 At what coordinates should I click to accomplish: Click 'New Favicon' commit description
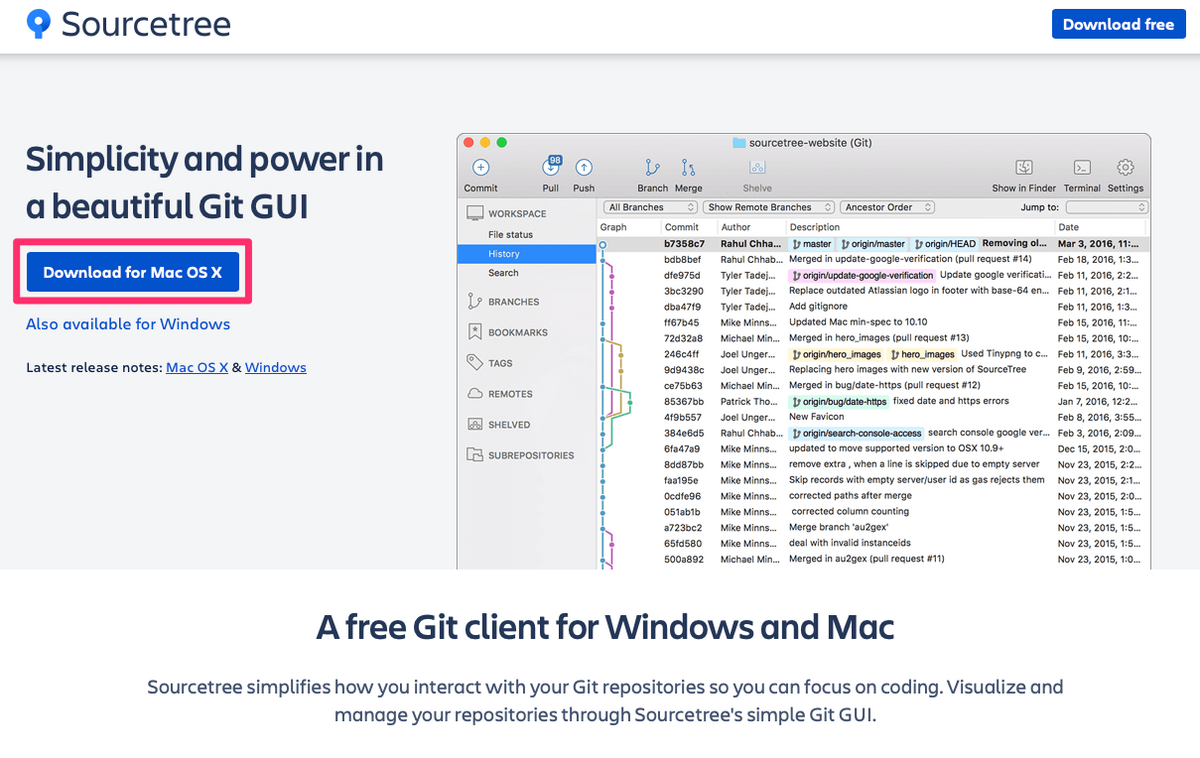[816, 417]
